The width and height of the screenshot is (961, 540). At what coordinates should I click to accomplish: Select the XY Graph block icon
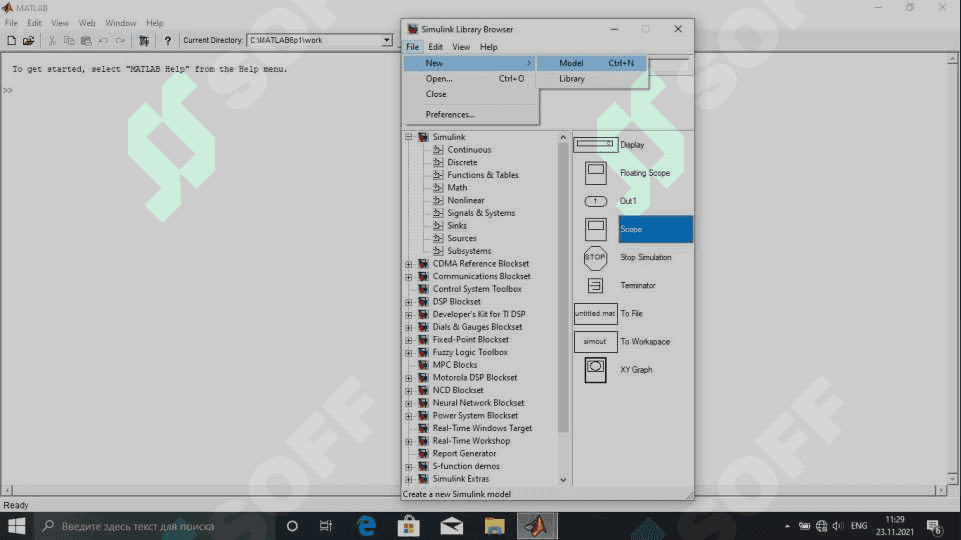[x=595, y=370]
